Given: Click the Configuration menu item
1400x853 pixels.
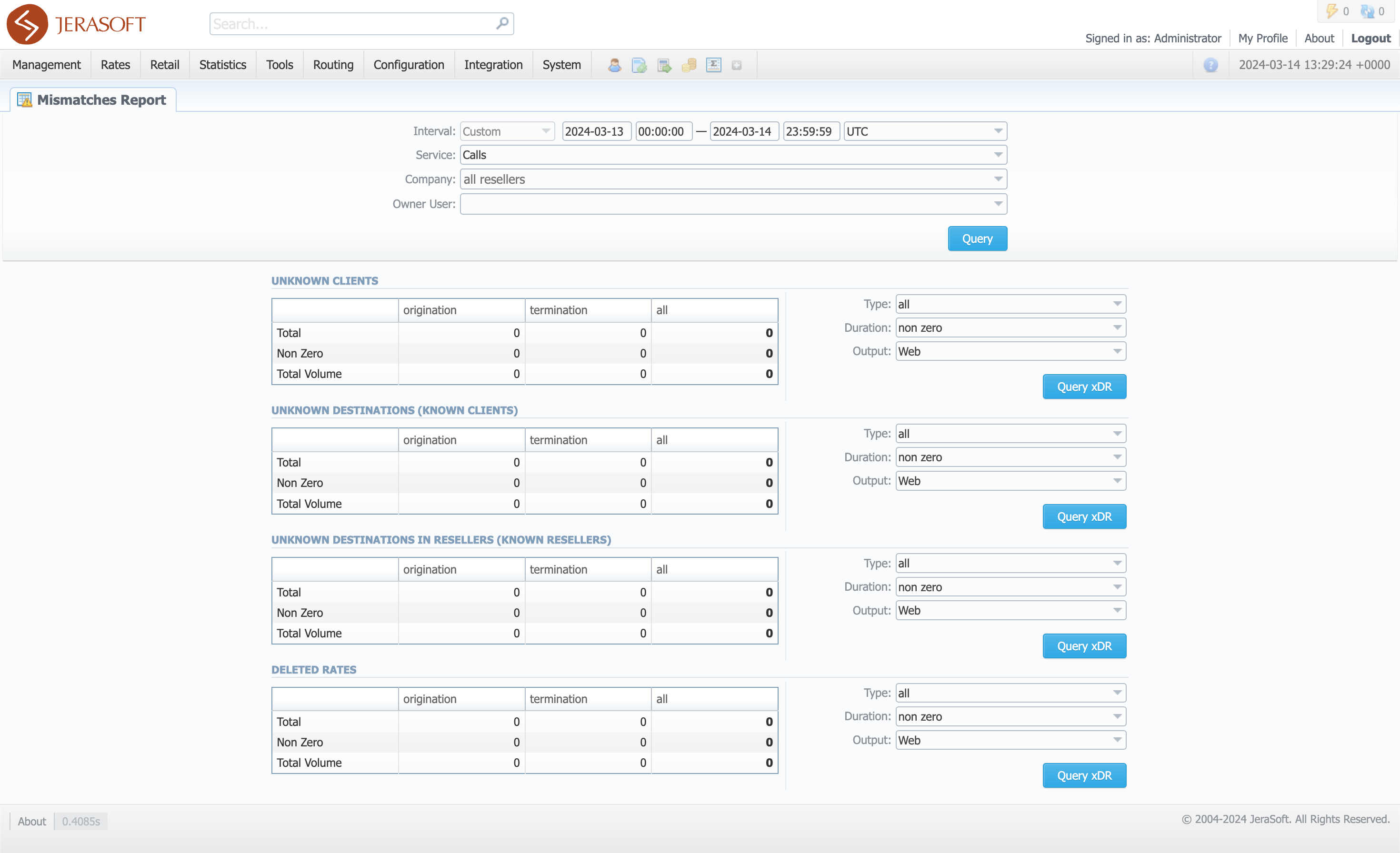Looking at the screenshot, I should point(409,64).
